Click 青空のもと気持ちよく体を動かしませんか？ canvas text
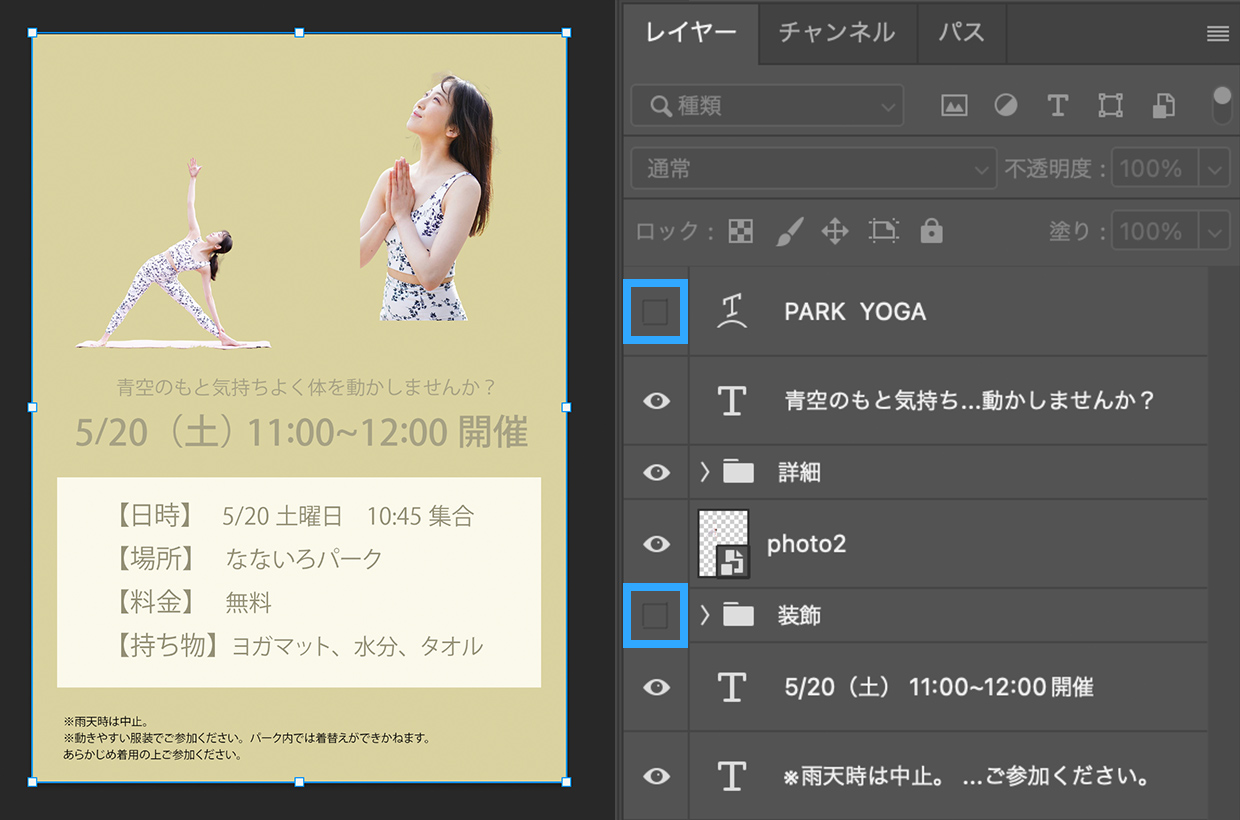Image resolution: width=1240 pixels, height=820 pixels. [x=306, y=386]
